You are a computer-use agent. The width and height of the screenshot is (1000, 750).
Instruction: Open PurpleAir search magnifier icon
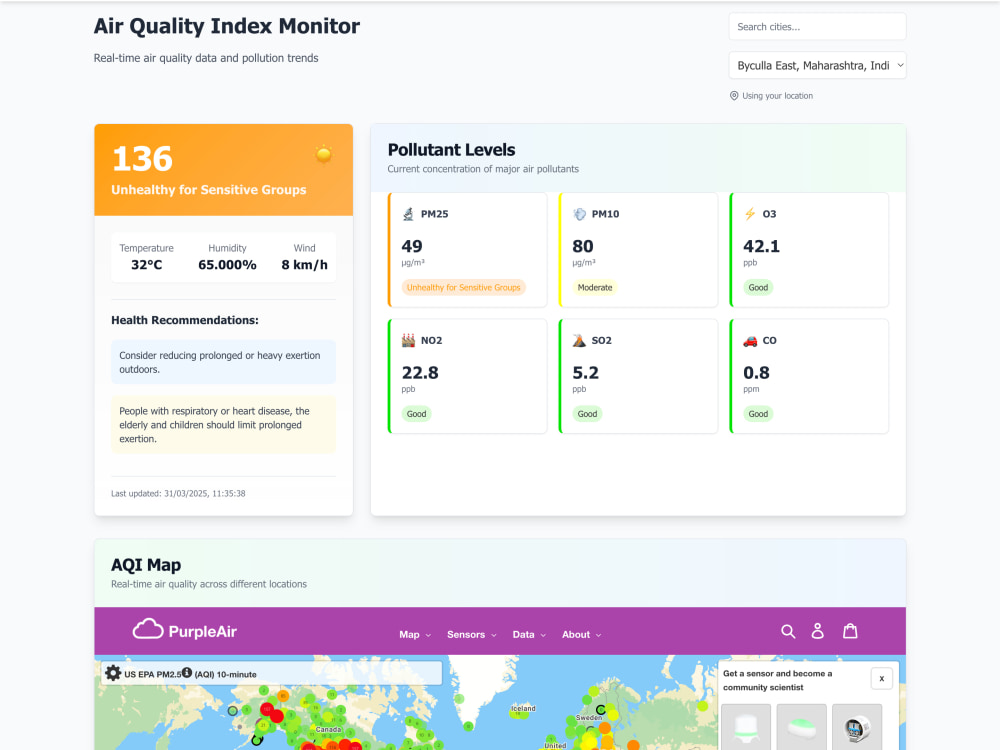[788, 631]
